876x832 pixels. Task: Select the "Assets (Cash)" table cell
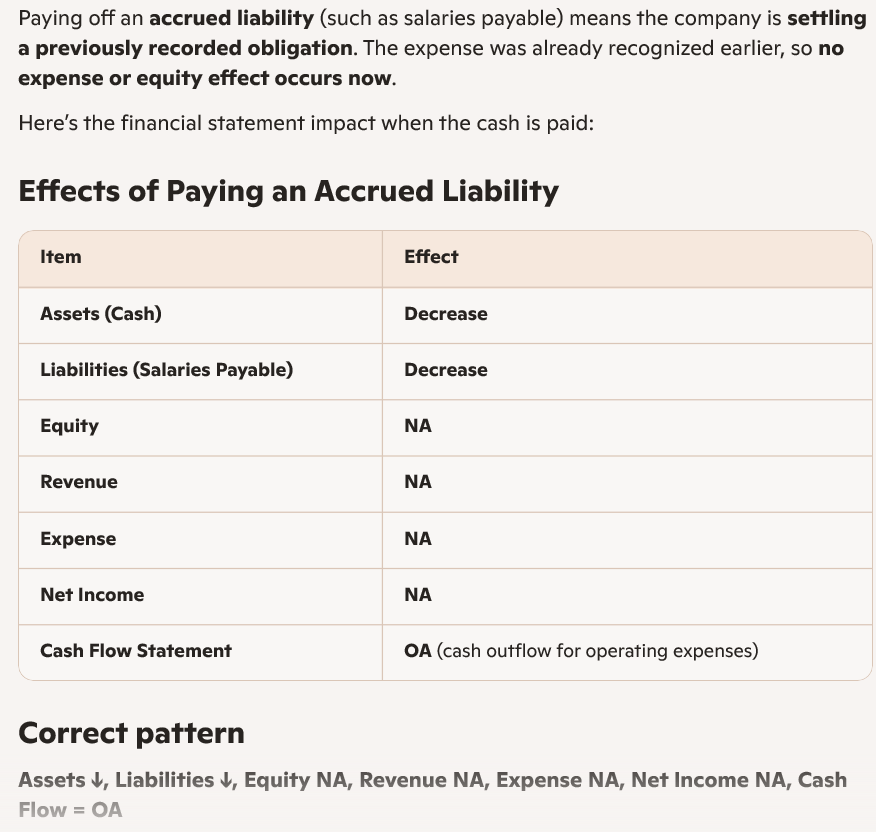coord(101,314)
